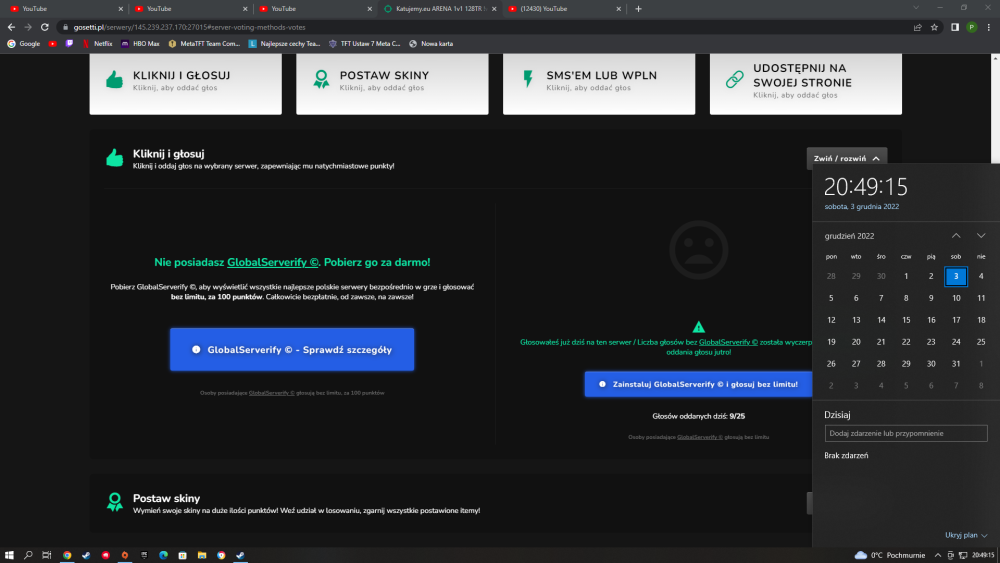Open the Netflix bookmark
The height and width of the screenshot is (563, 1000).
tap(97, 44)
